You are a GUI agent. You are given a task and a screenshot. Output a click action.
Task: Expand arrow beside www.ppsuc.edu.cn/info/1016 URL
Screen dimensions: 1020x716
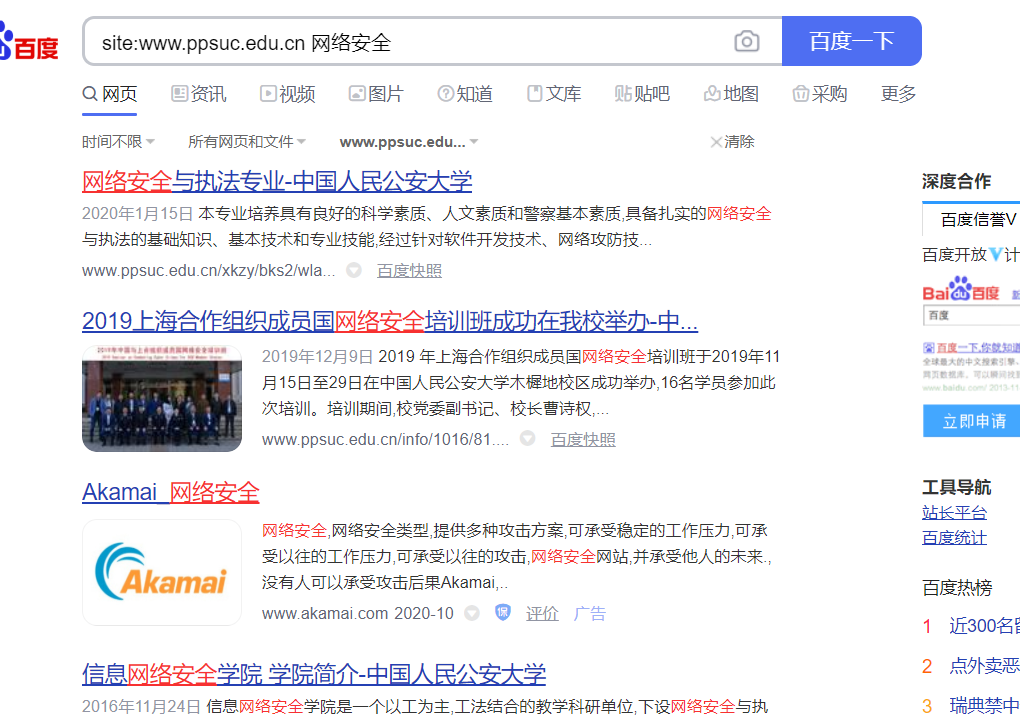pyautogui.click(x=528, y=439)
